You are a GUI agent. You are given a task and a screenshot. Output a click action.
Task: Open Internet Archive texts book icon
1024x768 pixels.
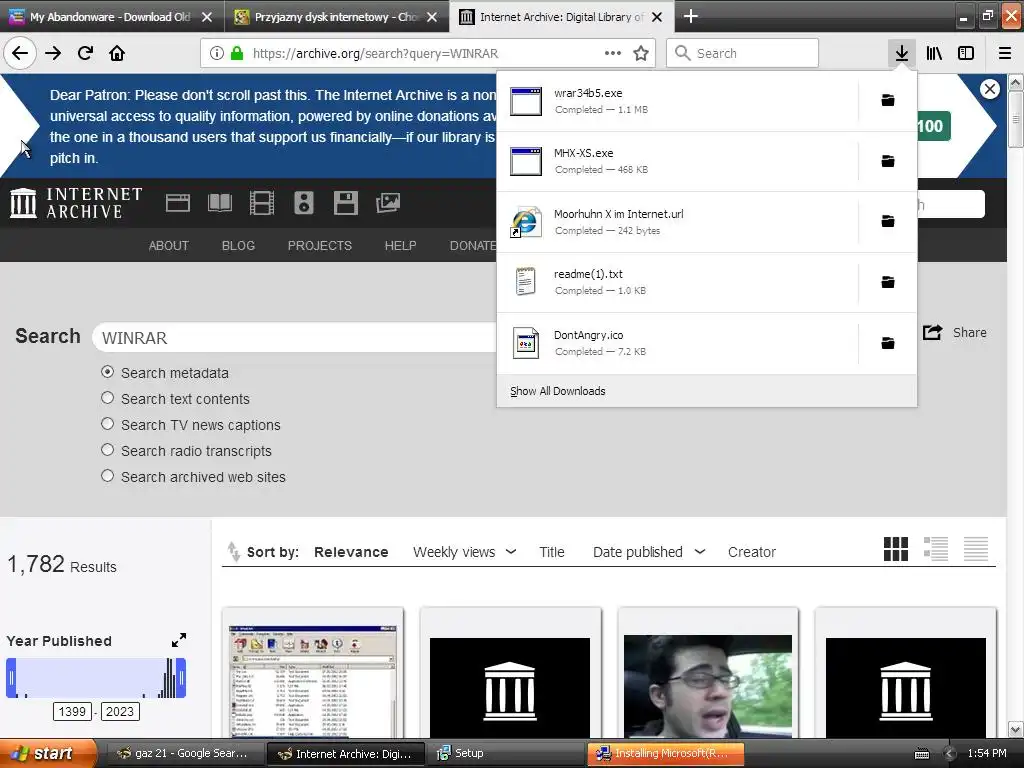220,203
